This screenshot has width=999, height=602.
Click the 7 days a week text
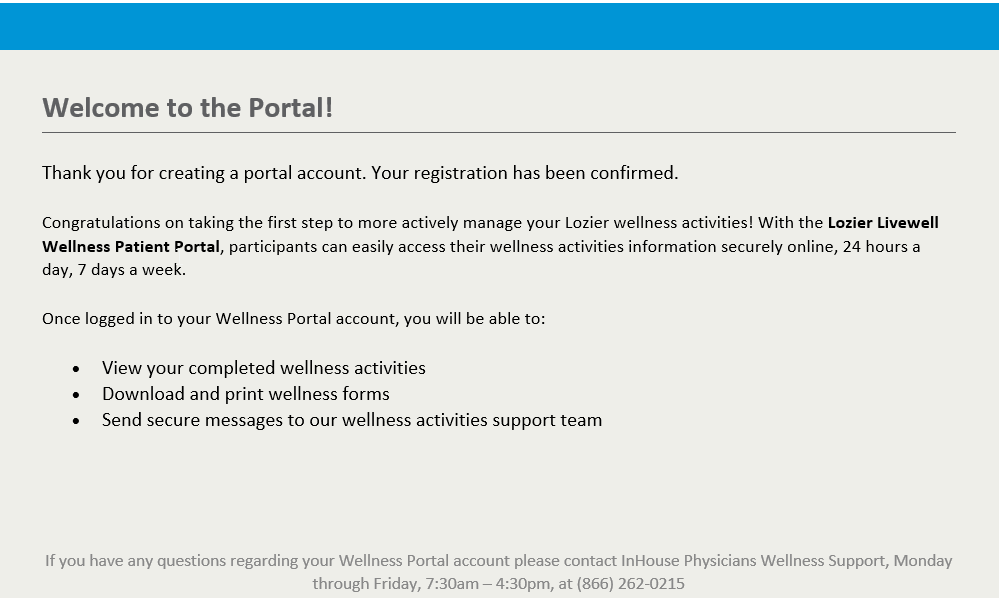click(x=132, y=269)
